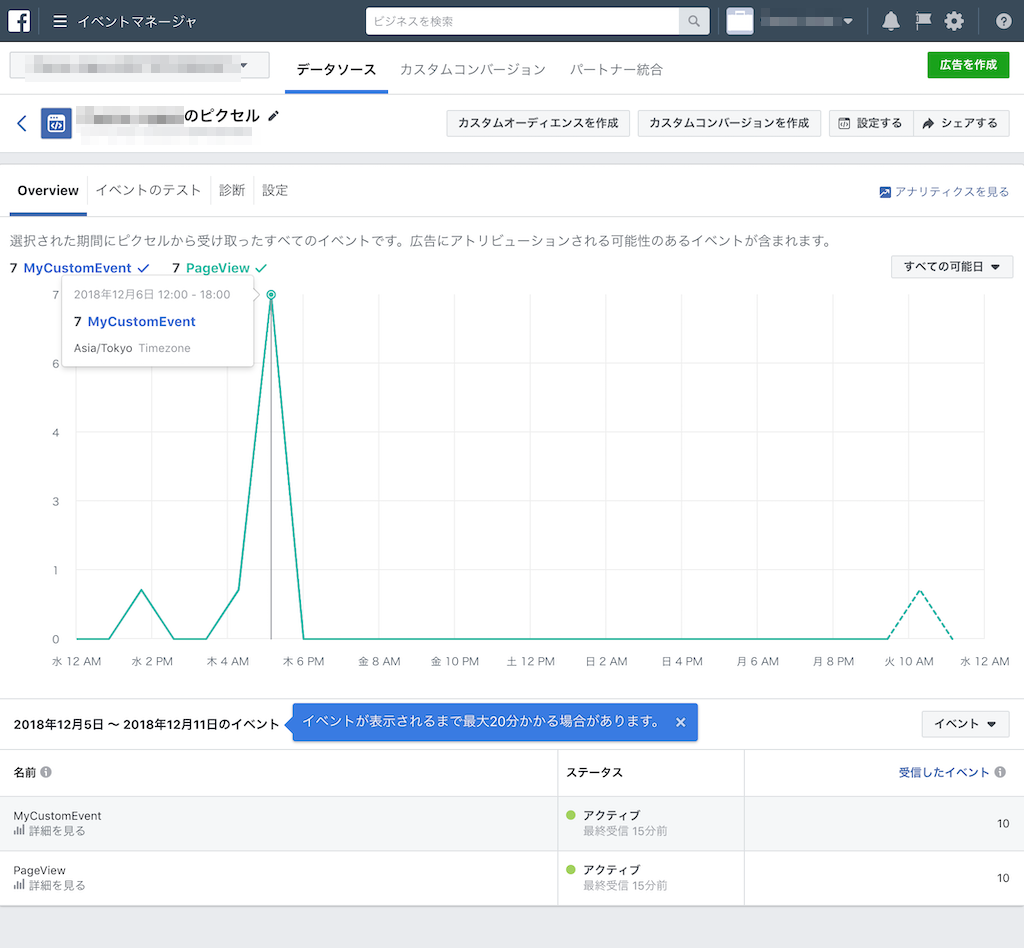This screenshot has width=1024, height=948.
Task: Click the ビジネスを検索 search field
Action: [522, 22]
